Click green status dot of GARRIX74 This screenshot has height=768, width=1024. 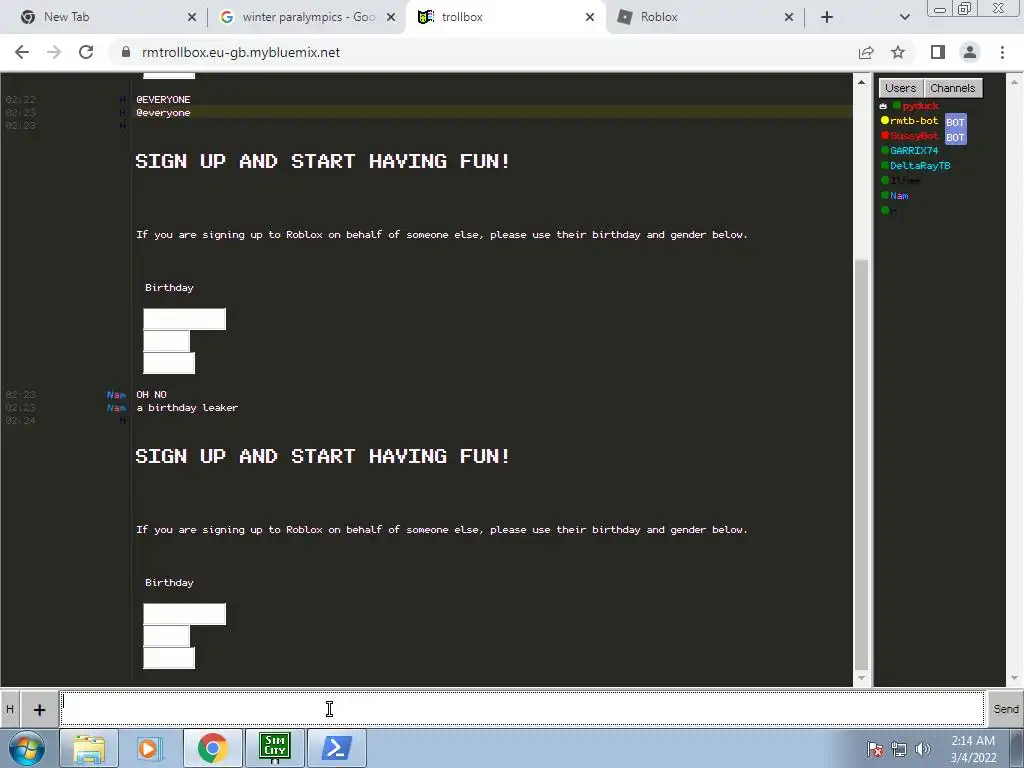(x=885, y=150)
